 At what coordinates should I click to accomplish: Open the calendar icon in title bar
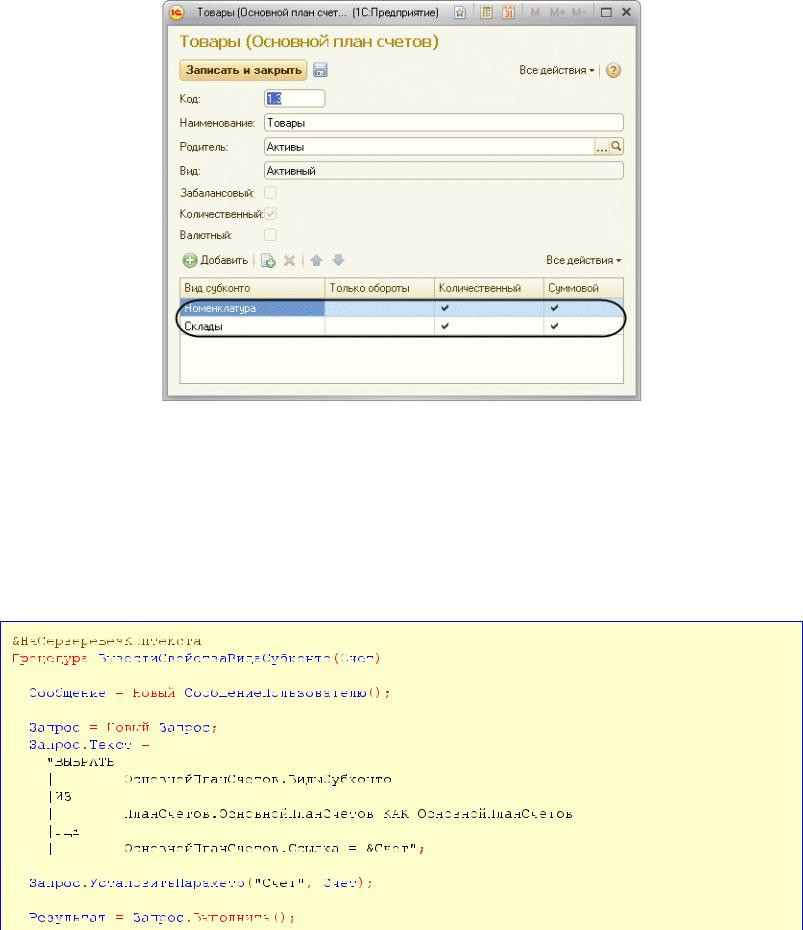click(508, 12)
